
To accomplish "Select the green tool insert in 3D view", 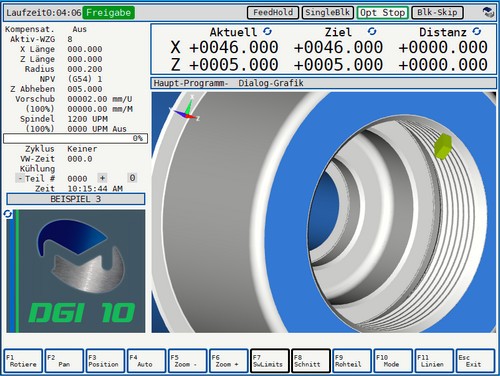I will (443, 146).
